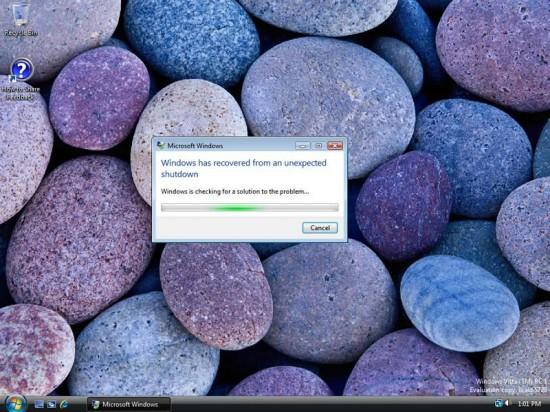Click the volume speaker tray icon
Image resolution: width=550 pixels, height=412 pixels.
[507, 404]
